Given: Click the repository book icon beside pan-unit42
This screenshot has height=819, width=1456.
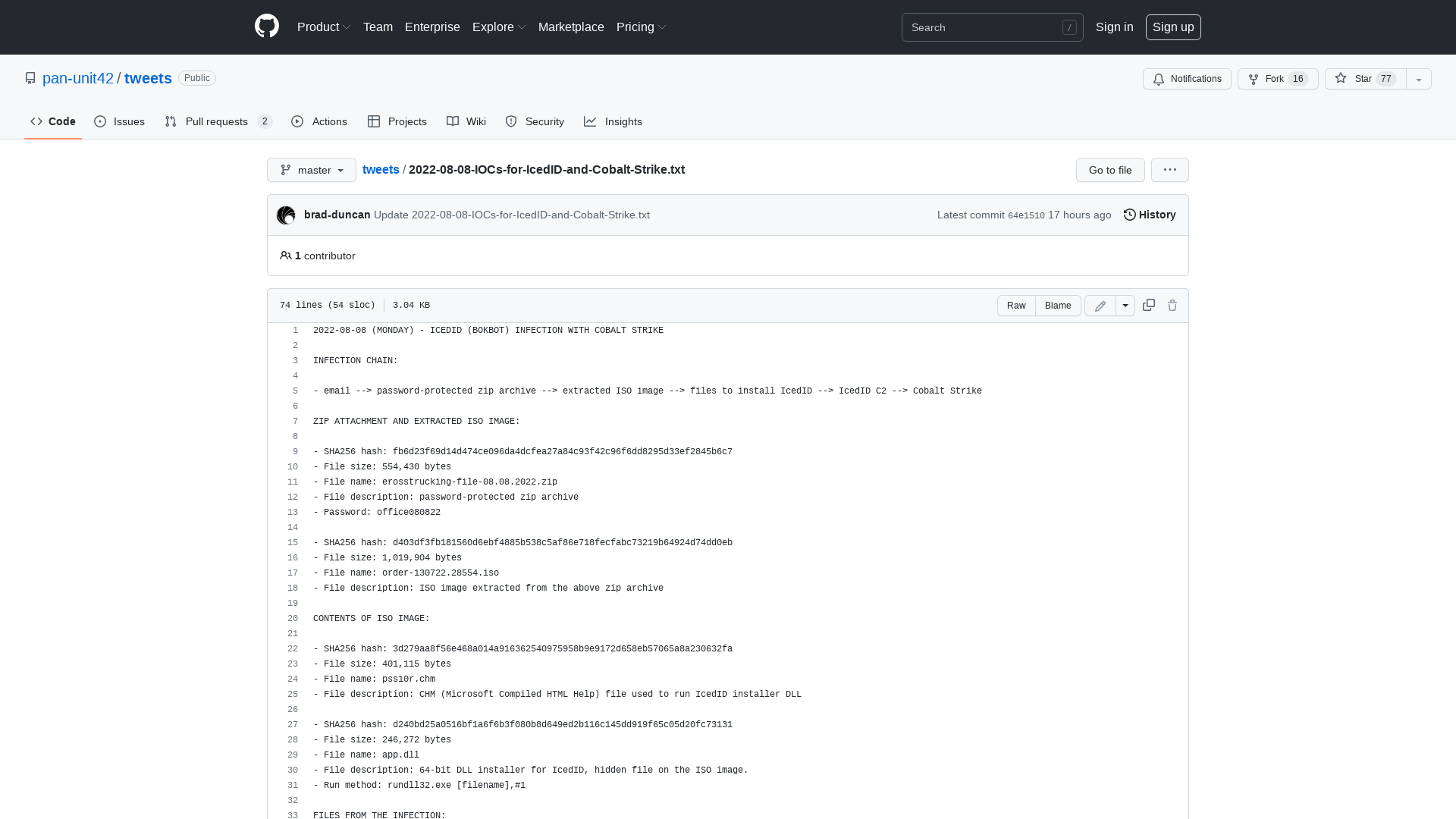Looking at the screenshot, I should [x=30, y=78].
